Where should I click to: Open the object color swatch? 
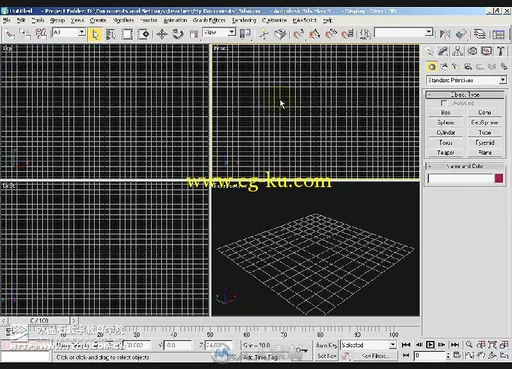499,178
